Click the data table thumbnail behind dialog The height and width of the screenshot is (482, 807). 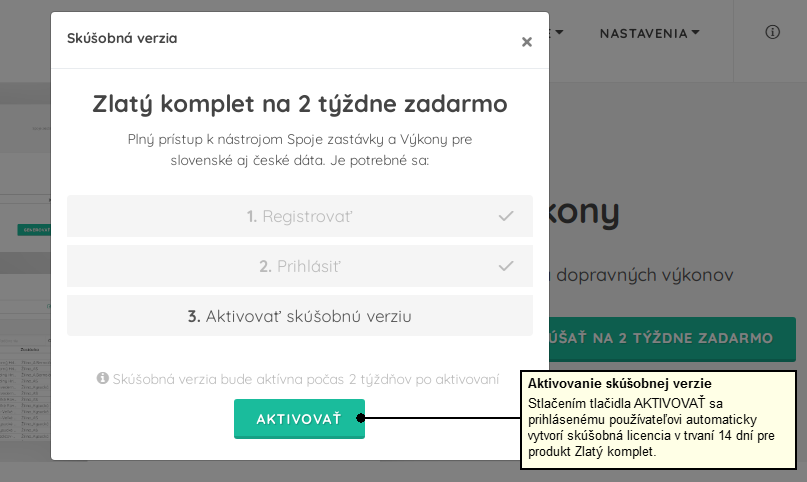(25, 393)
